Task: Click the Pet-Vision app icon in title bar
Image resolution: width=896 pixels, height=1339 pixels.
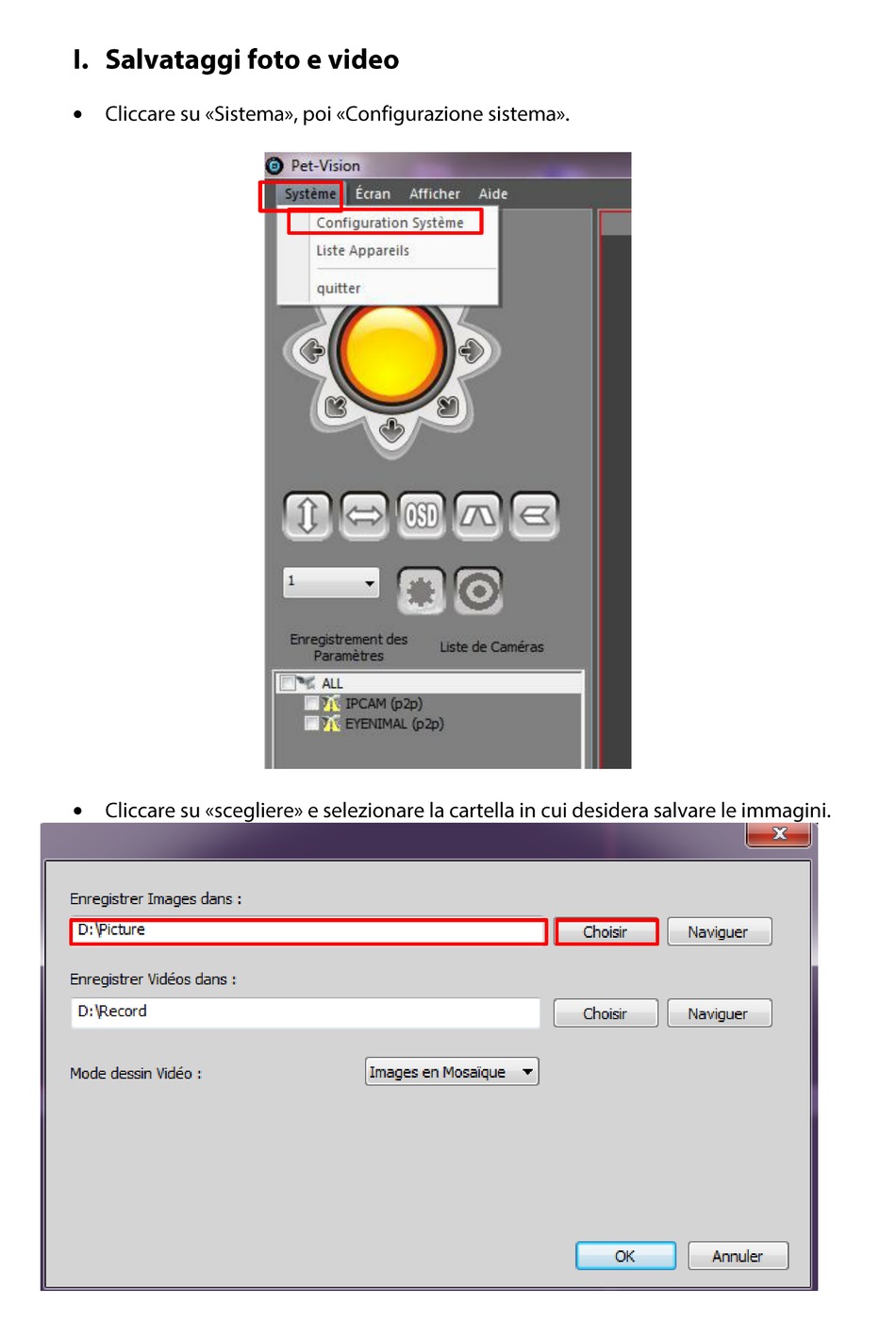Action: point(274,166)
